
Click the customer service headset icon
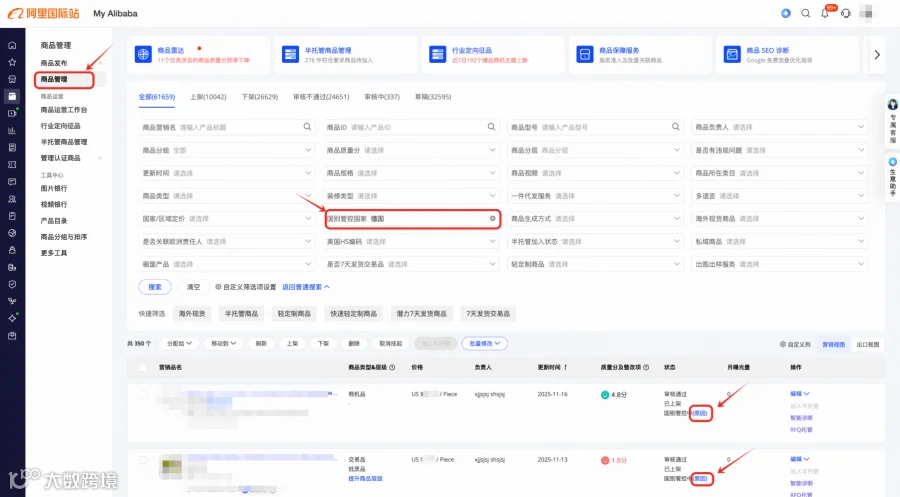(x=845, y=13)
